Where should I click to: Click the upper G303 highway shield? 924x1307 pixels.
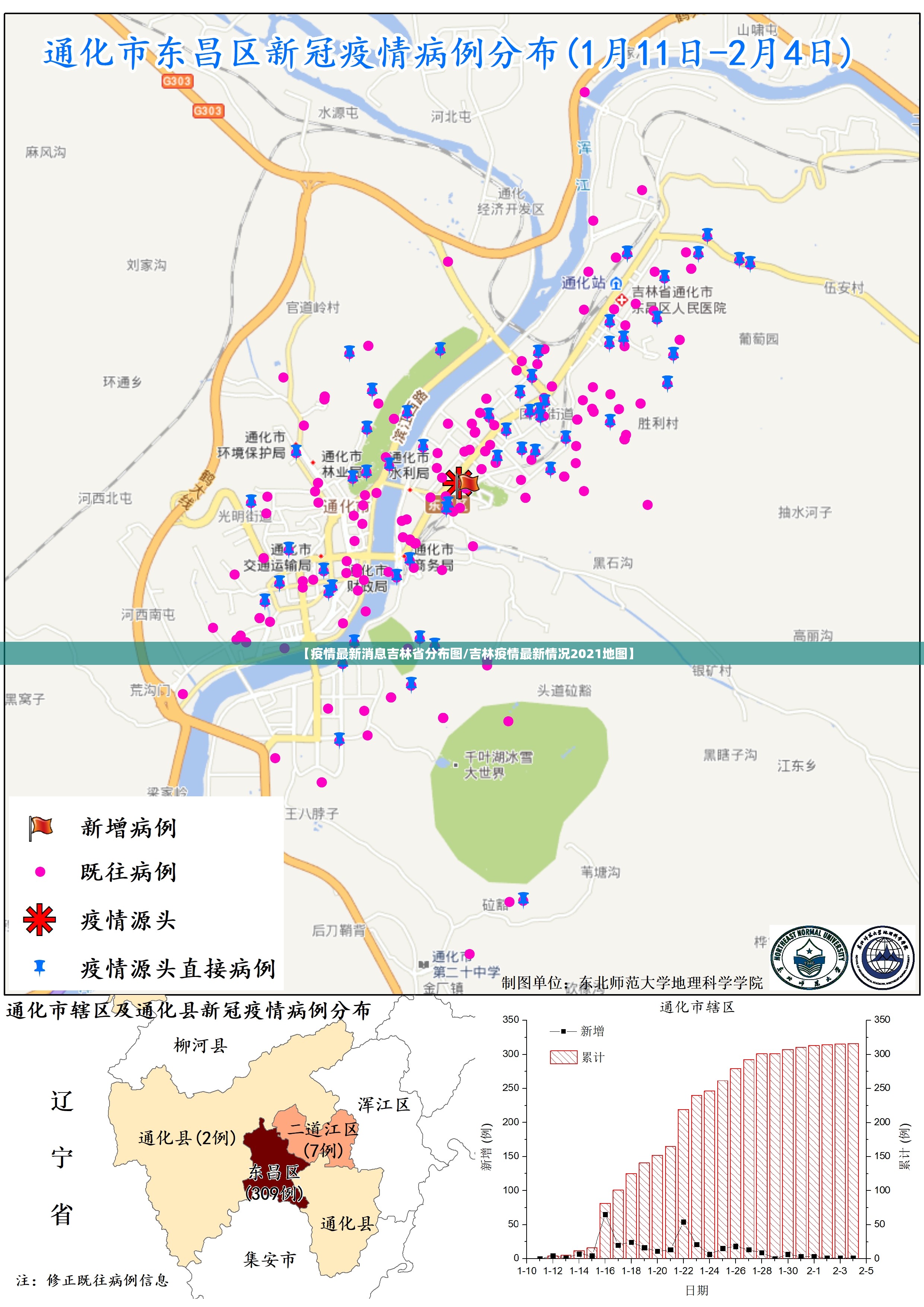click(177, 81)
